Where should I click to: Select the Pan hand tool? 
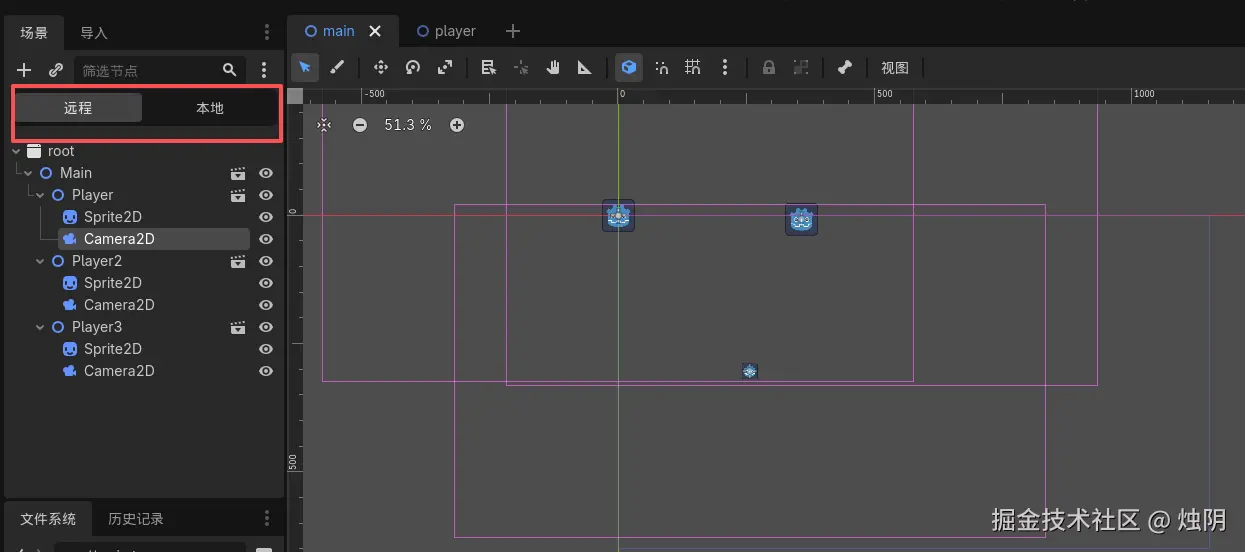click(x=553, y=67)
